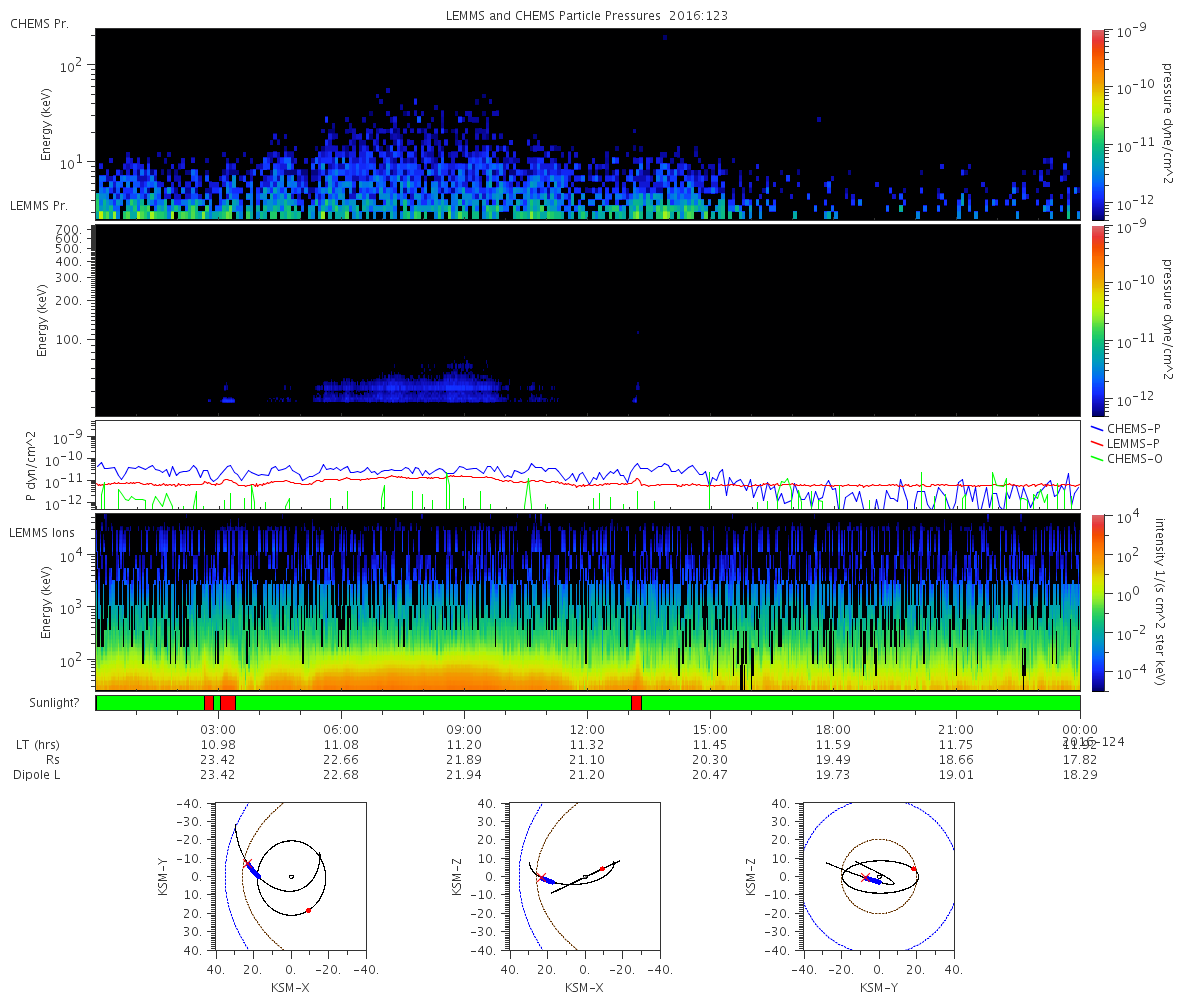
Task: Click the CHEMS-O green legend entry
Action: pyautogui.click(x=1134, y=458)
